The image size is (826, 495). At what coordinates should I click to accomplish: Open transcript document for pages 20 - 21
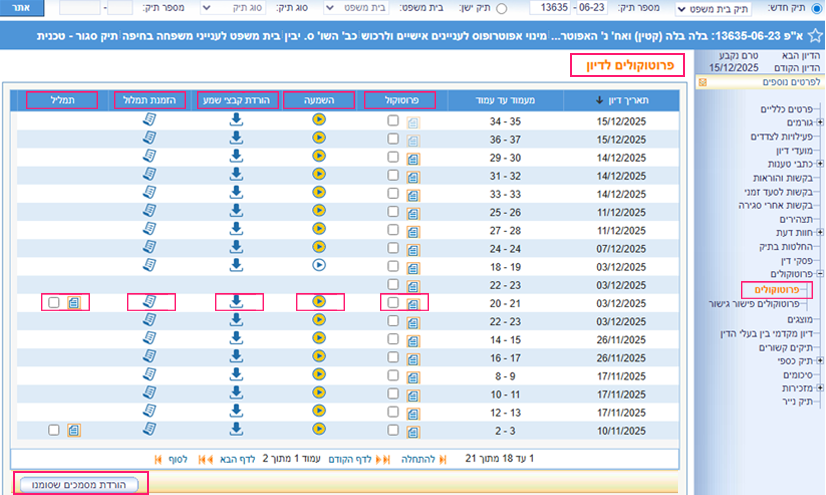click(x=74, y=303)
